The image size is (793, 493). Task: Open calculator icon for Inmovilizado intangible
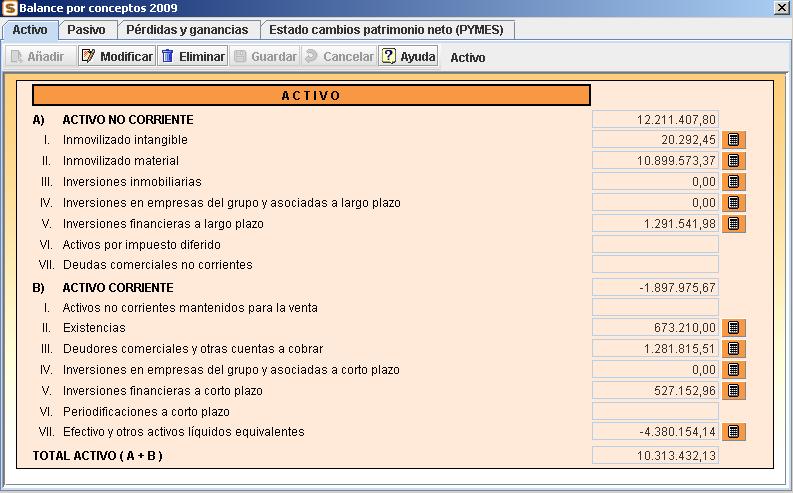[734, 140]
